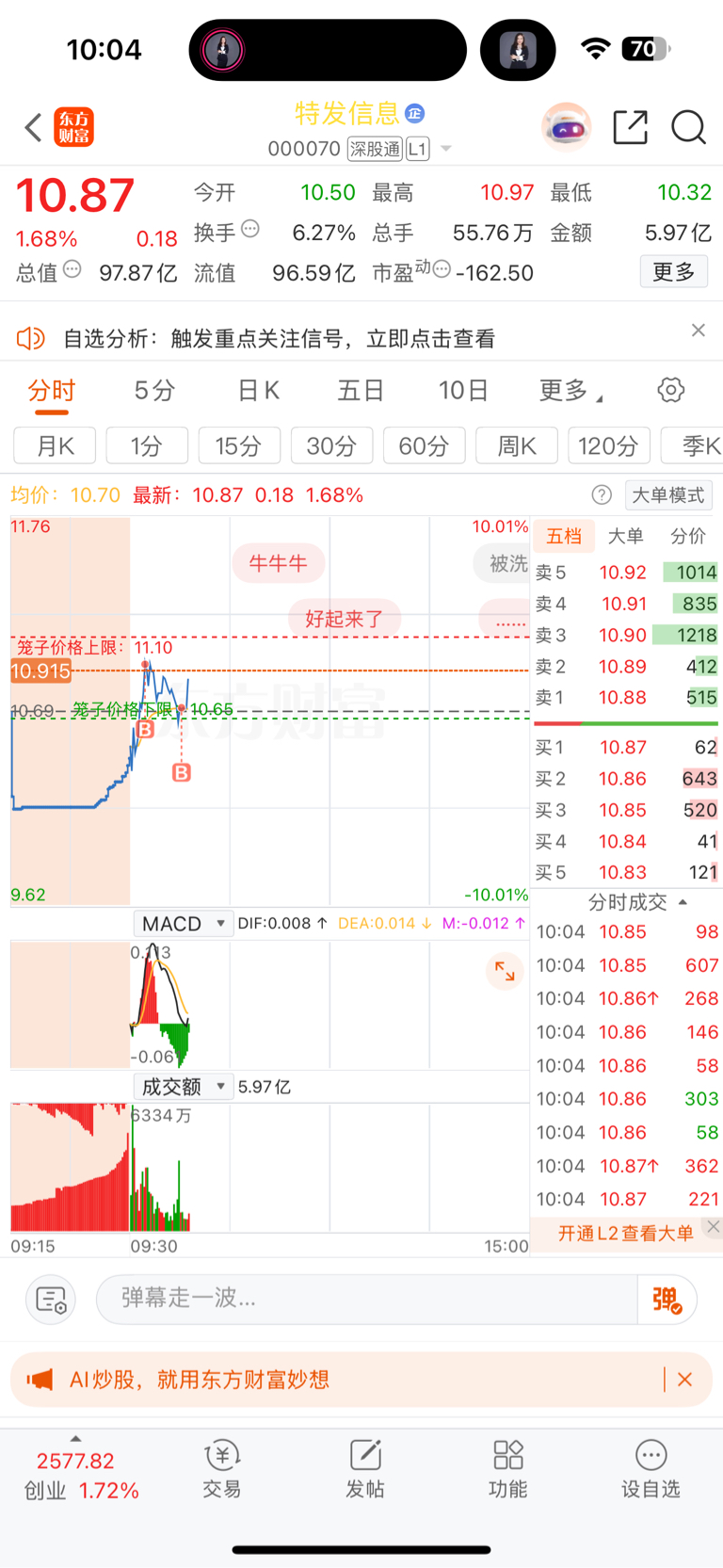Toggle 大单模式 mode
The height and width of the screenshot is (1568, 723).
tap(668, 495)
